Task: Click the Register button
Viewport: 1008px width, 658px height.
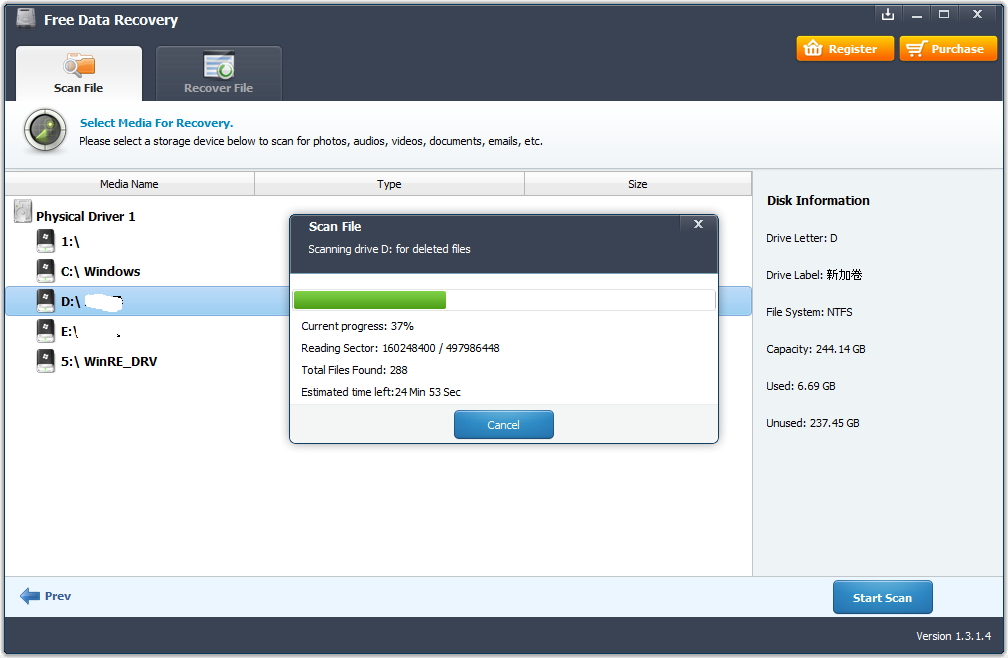Action: [x=845, y=49]
